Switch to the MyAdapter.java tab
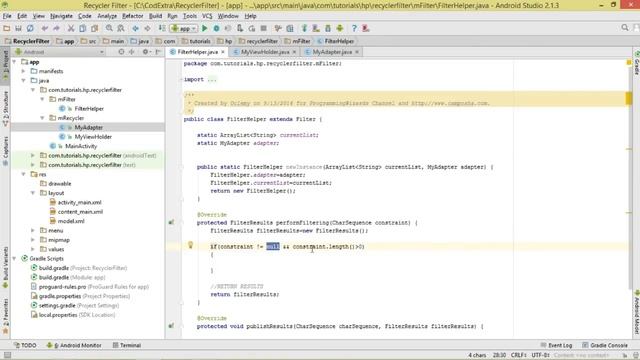This screenshot has width=640, height=360. [x=332, y=52]
